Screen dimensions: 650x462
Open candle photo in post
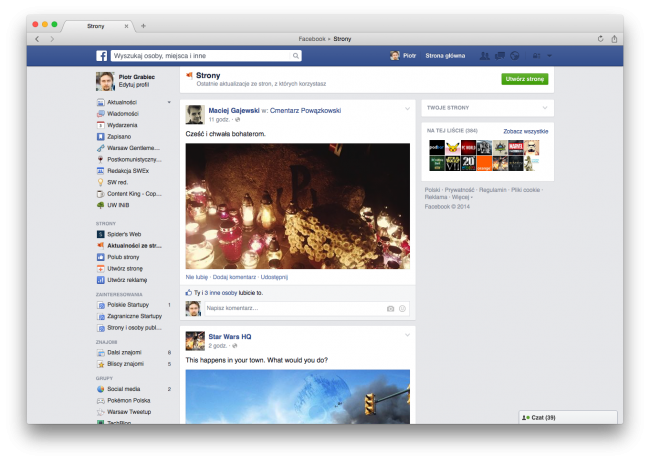pyautogui.click(x=298, y=206)
